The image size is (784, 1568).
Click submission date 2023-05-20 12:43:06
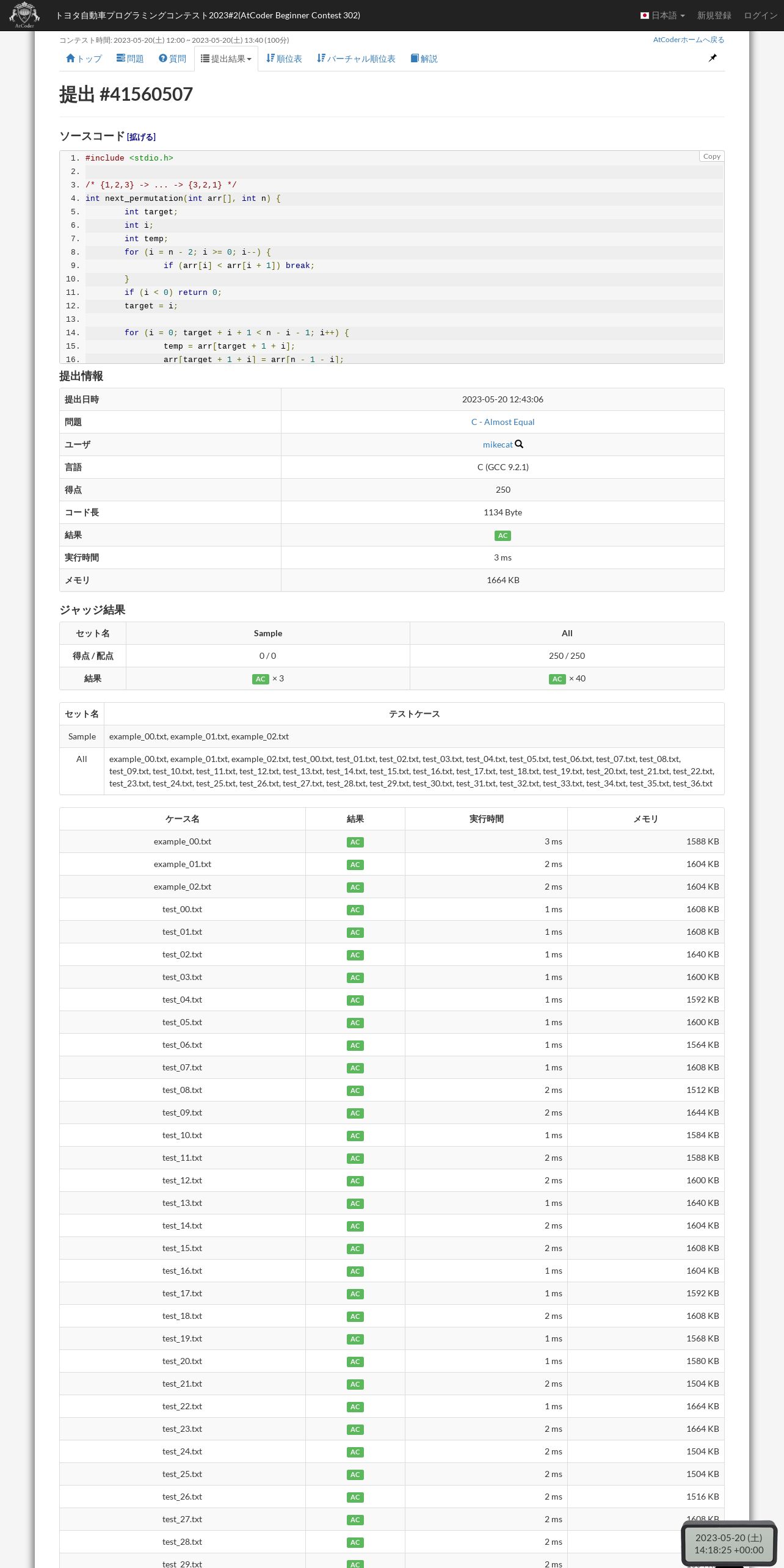(503, 399)
